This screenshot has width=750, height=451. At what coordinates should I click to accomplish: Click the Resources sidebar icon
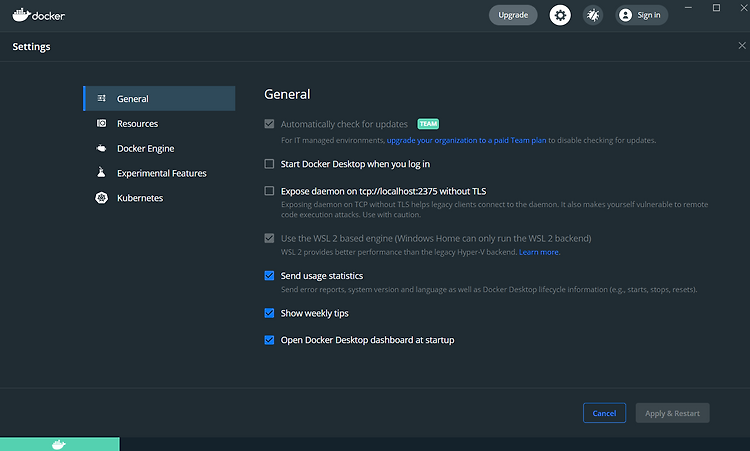(x=101, y=123)
